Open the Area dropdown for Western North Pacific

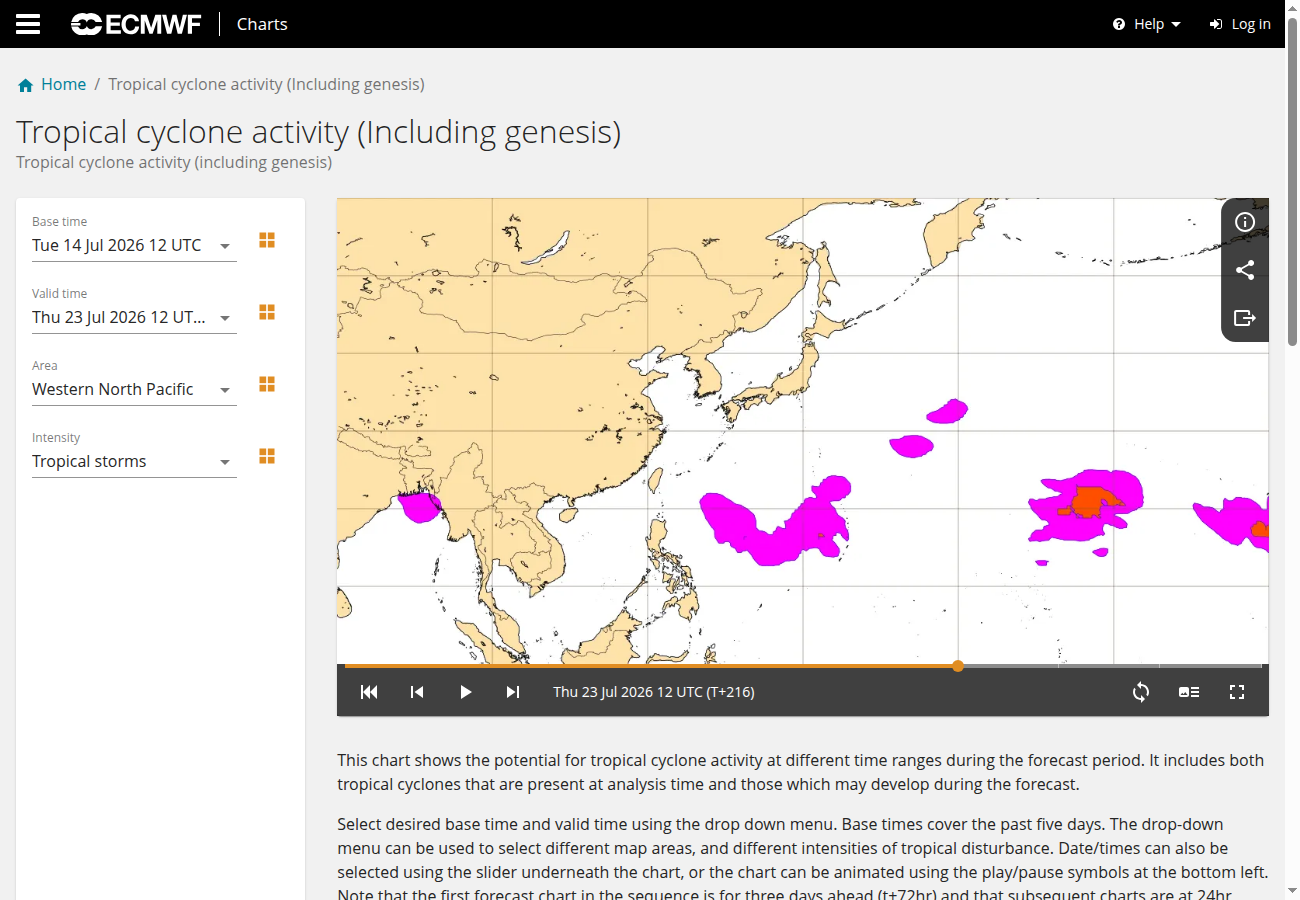134,389
